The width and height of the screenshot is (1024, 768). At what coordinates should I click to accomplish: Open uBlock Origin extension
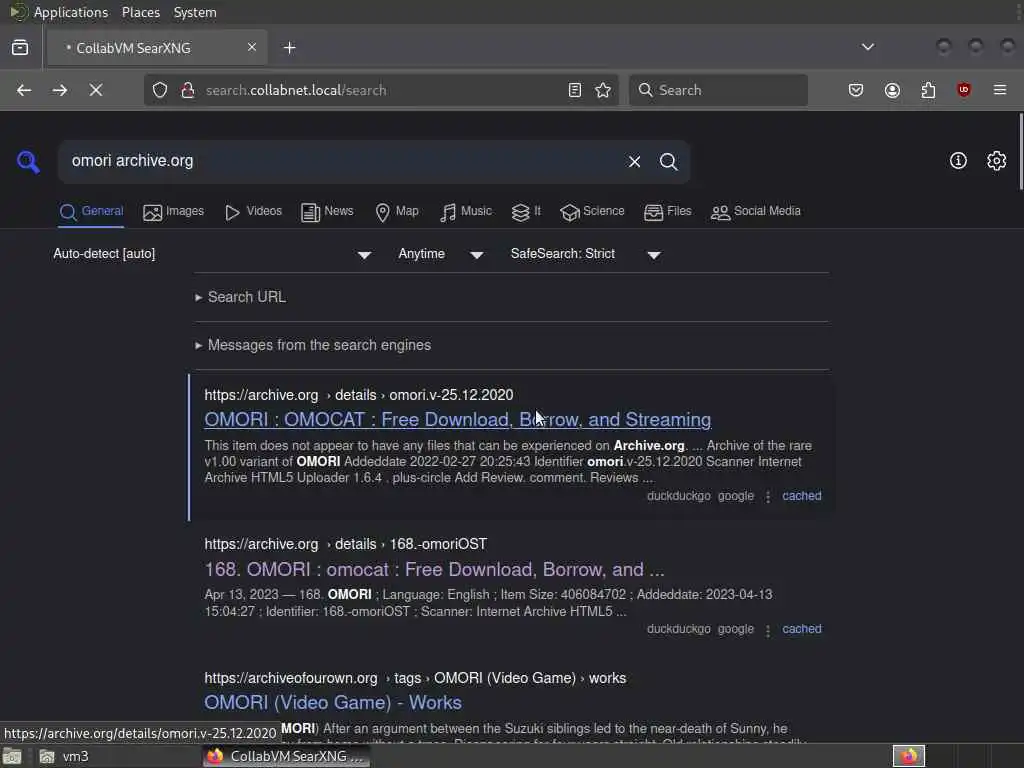[964, 90]
